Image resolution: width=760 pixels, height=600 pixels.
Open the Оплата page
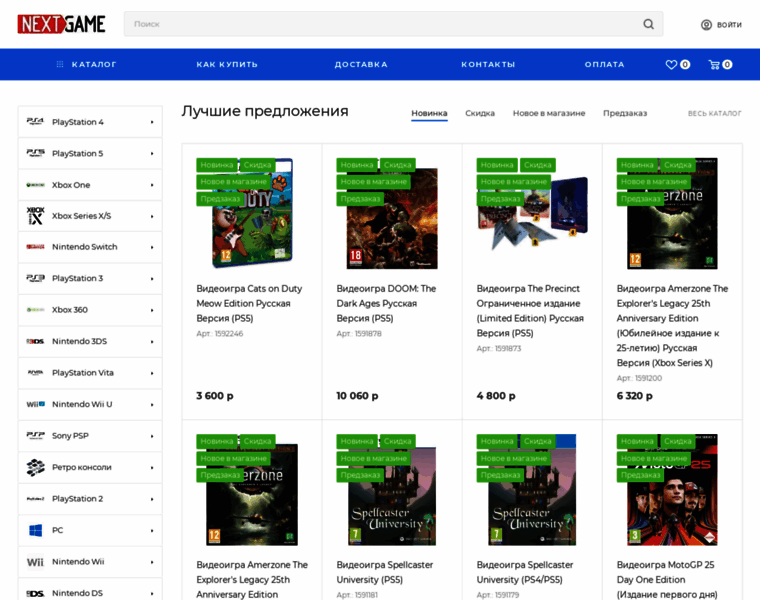pos(604,64)
